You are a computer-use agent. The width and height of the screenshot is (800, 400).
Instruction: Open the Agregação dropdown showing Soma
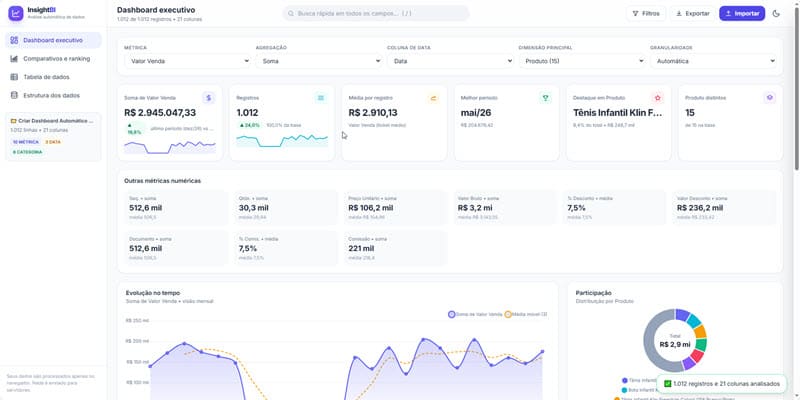coord(319,61)
